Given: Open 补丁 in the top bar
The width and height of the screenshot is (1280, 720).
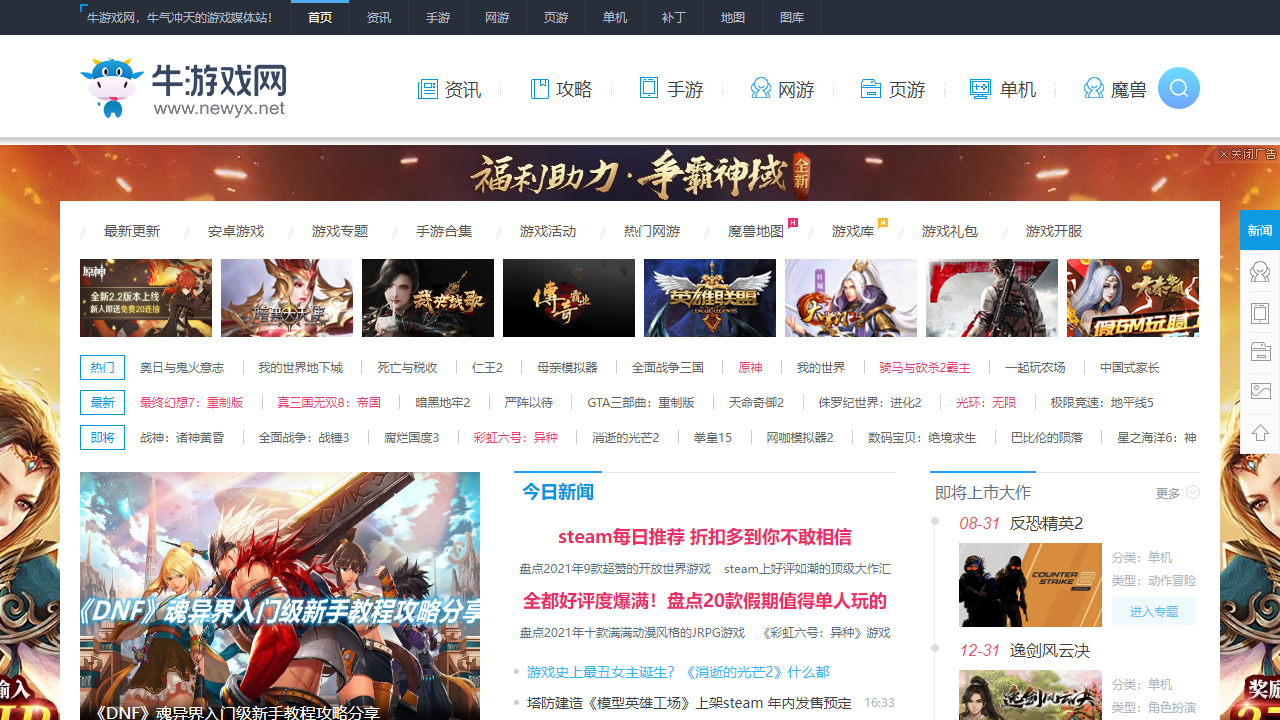Looking at the screenshot, I should [674, 18].
